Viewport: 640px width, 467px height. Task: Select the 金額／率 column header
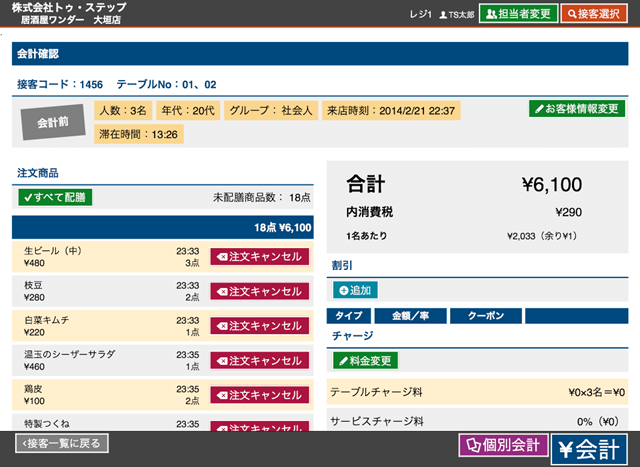point(415,316)
